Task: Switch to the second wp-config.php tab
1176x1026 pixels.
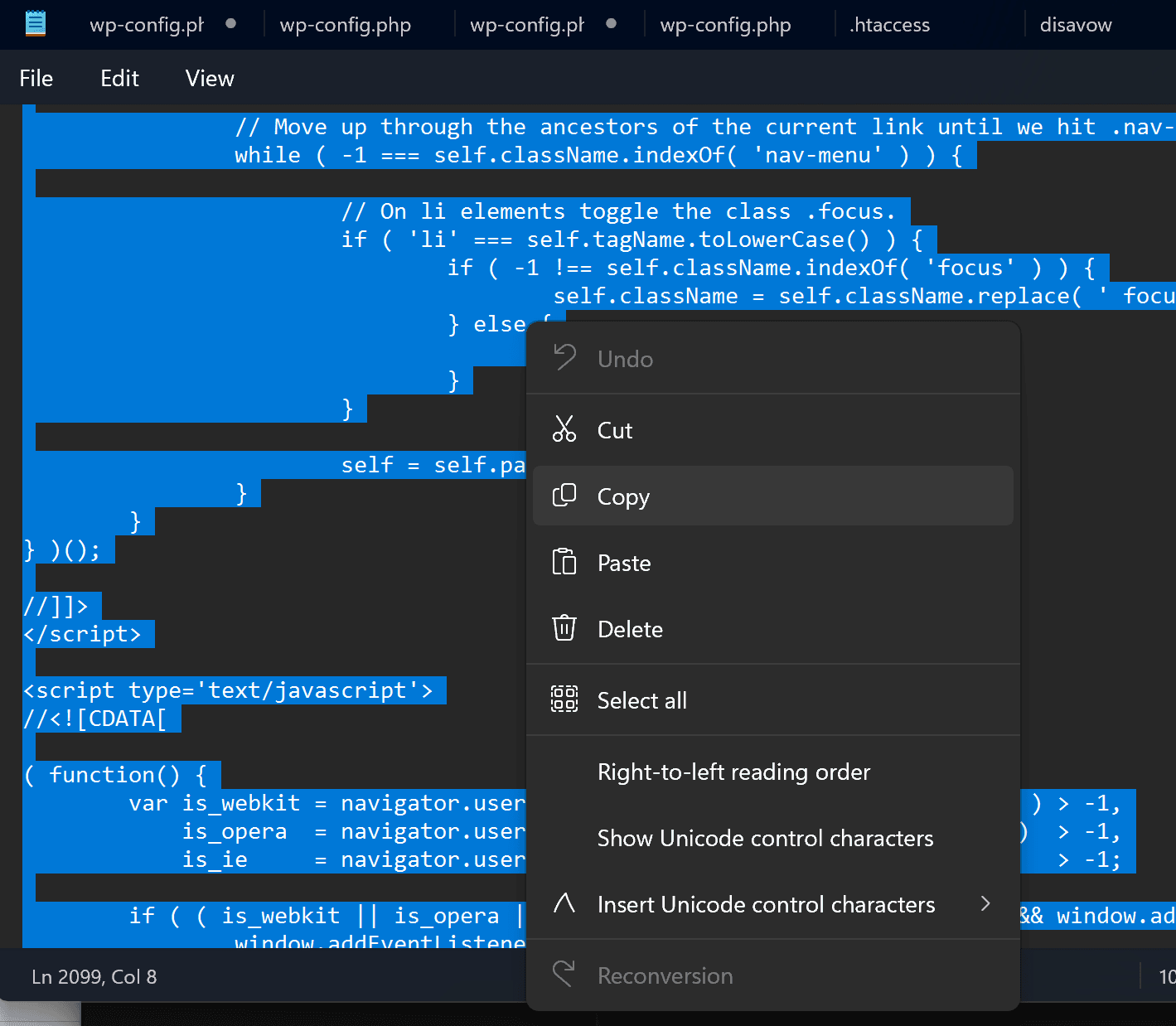Action: 346,24
